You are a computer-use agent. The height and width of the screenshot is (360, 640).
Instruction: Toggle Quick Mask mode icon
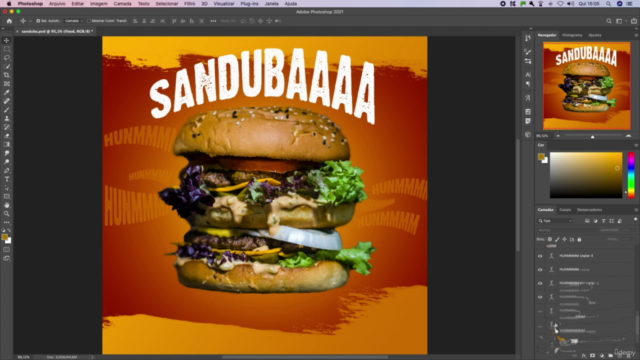[x=7, y=250]
